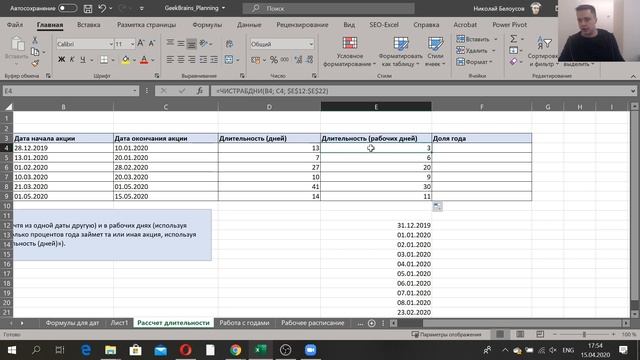Select column D header
This screenshot has width=640, height=360.
coord(269,107)
